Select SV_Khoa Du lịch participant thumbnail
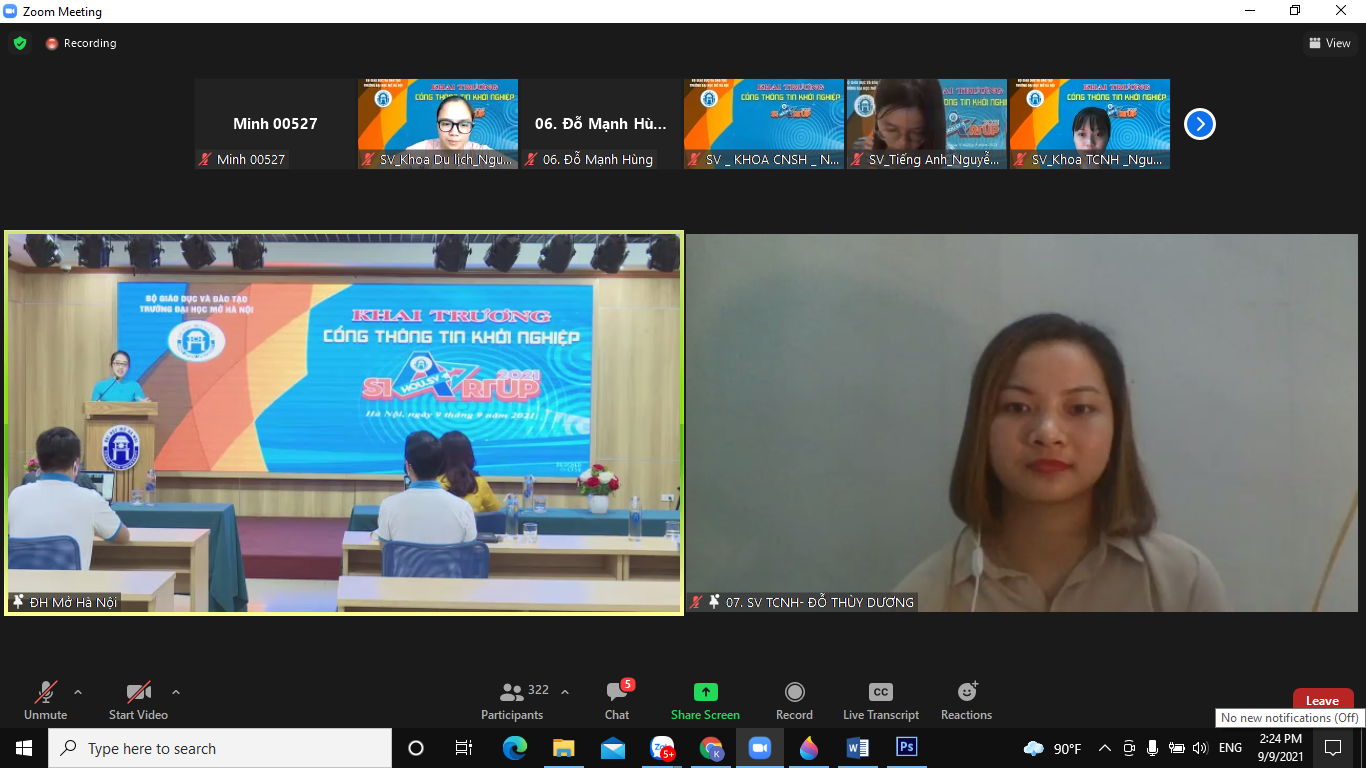1366x768 pixels. 438,124
